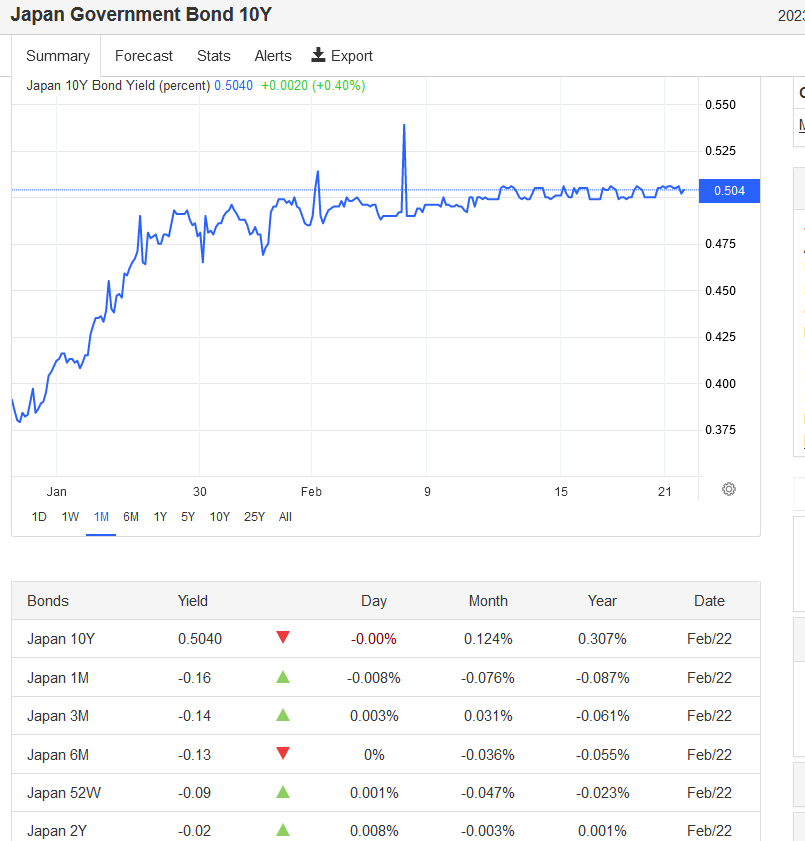805x841 pixels.
Task: Click the Year column header
Action: point(602,601)
